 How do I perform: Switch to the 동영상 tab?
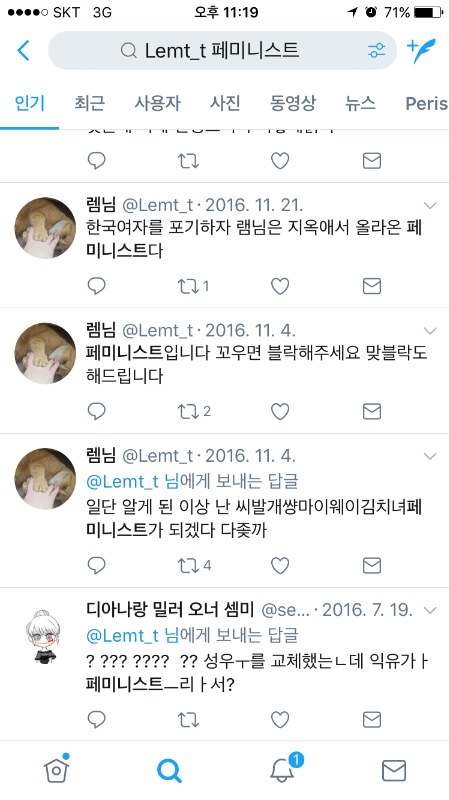293,103
